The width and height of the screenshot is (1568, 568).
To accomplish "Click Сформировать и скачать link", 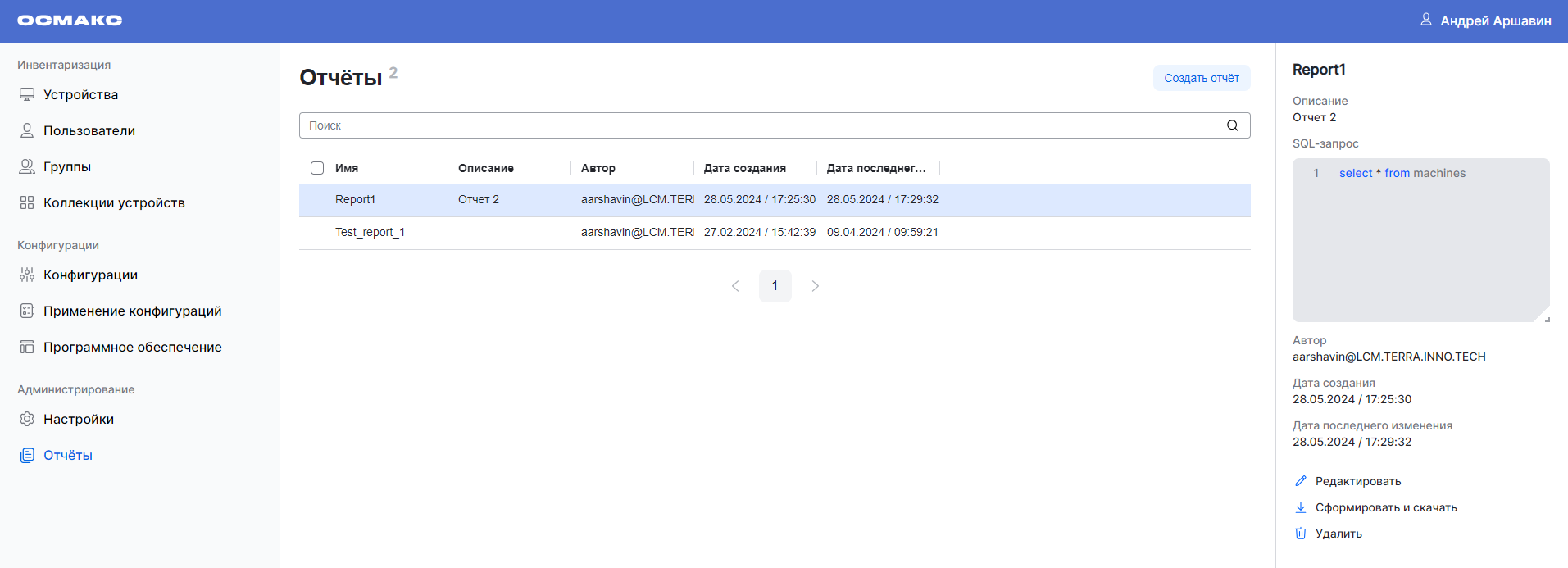I will click(1386, 507).
